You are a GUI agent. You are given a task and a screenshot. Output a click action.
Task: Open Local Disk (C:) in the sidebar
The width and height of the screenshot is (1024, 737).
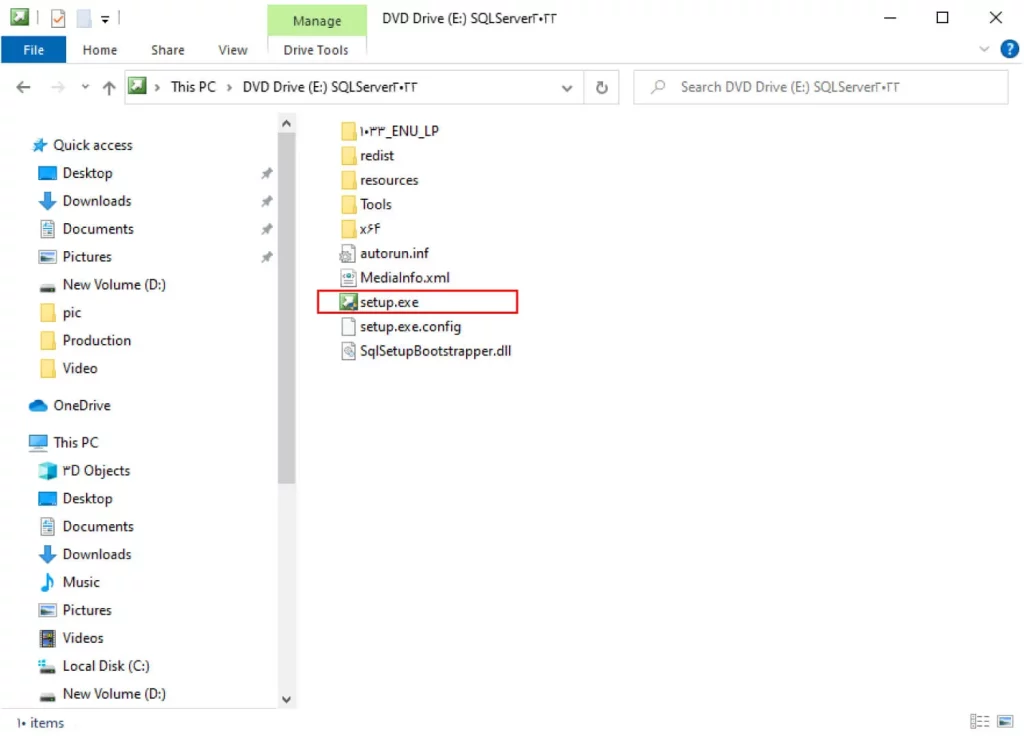point(104,666)
